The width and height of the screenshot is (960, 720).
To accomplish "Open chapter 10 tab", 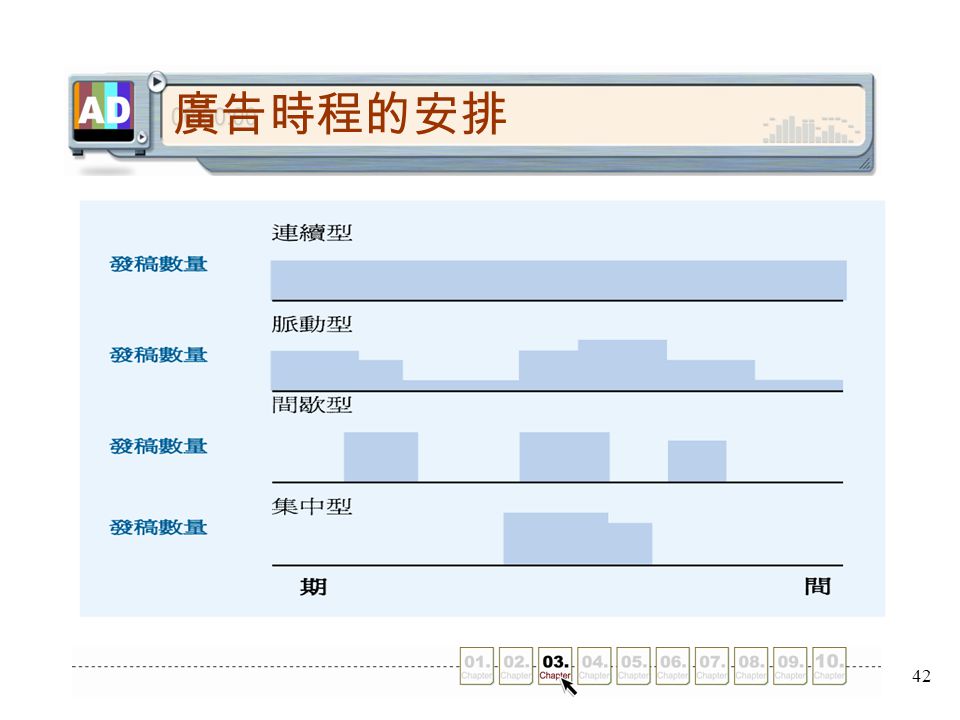I will pyautogui.click(x=829, y=666).
